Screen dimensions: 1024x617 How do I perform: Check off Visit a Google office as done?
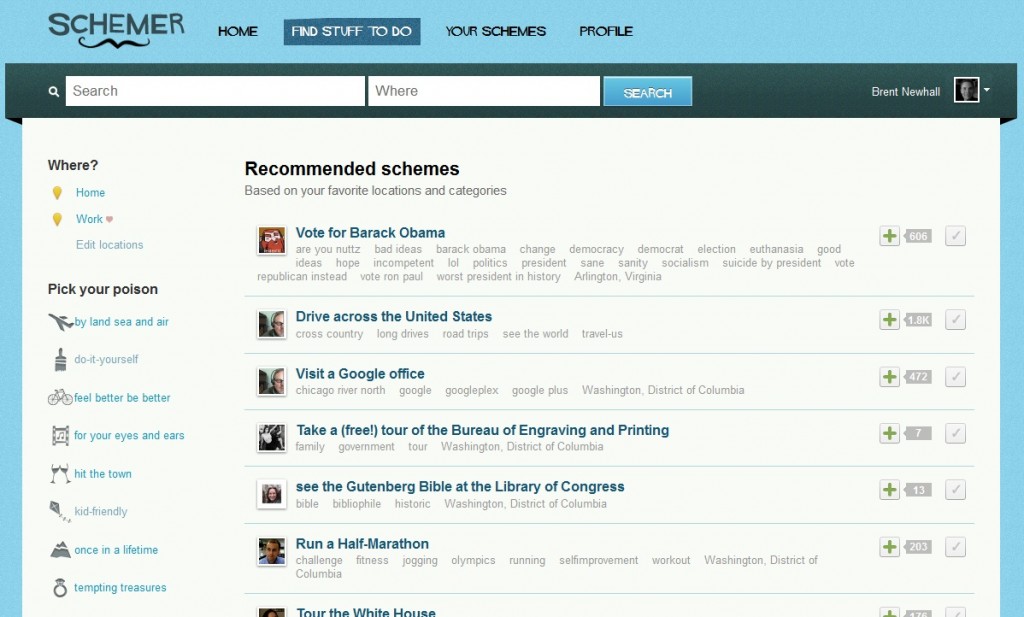point(955,377)
